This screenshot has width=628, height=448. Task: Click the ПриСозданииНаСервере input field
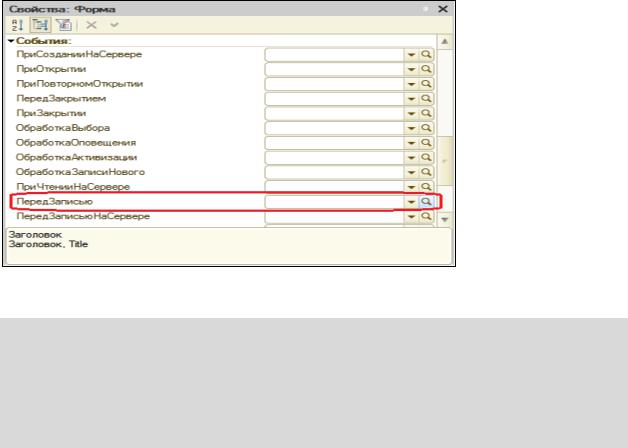[334, 55]
